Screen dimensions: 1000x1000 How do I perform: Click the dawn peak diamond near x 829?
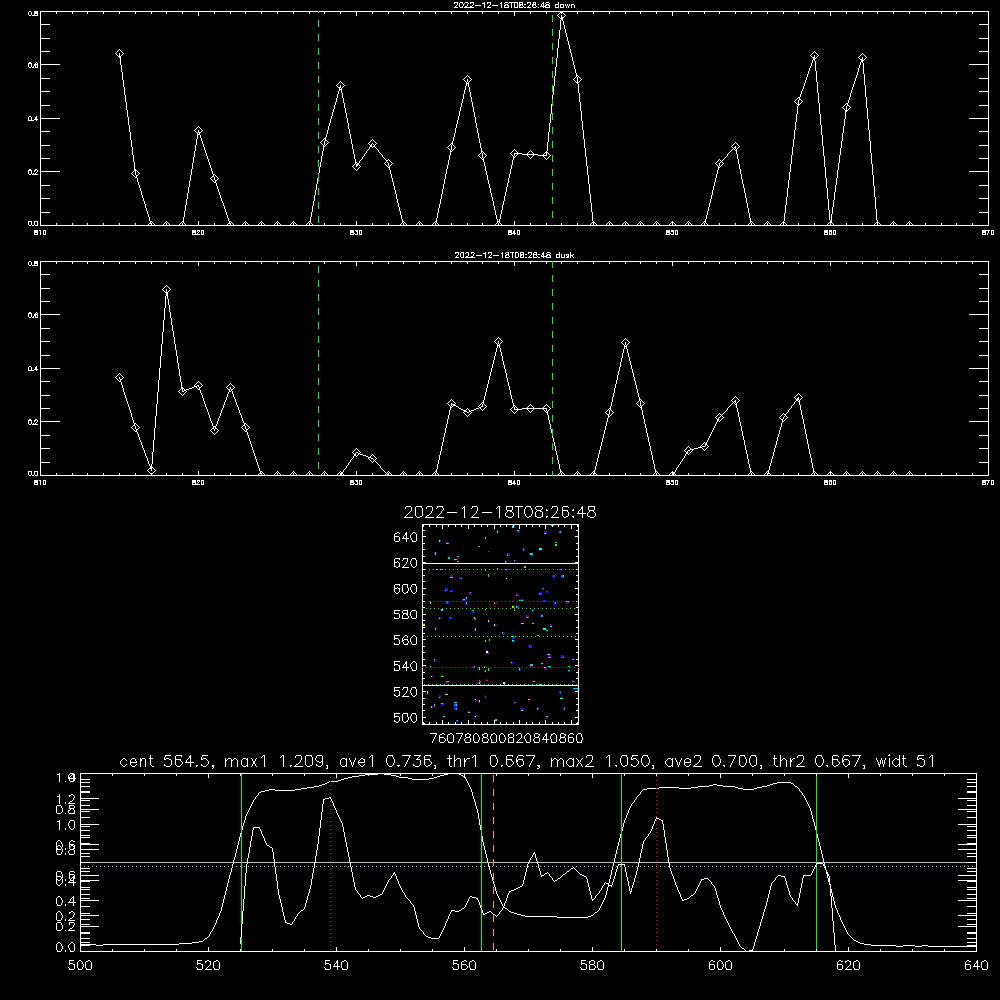pos(341,85)
